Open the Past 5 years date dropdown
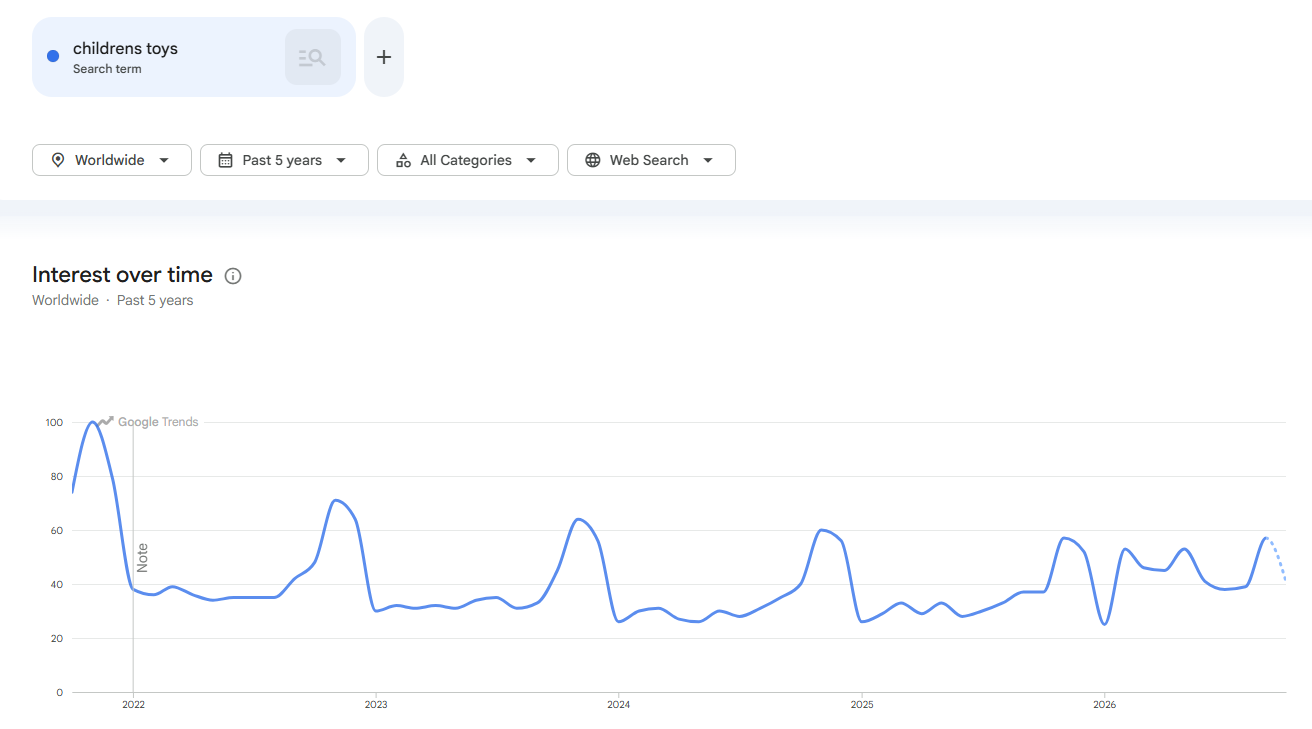1312x729 pixels. click(x=284, y=160)
